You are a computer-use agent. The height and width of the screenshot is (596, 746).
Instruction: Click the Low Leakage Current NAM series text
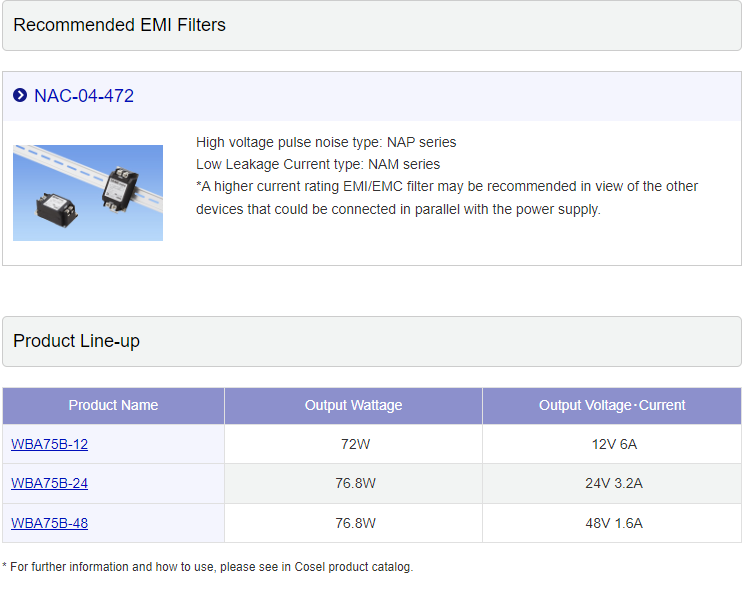click(x=318, y=164)
